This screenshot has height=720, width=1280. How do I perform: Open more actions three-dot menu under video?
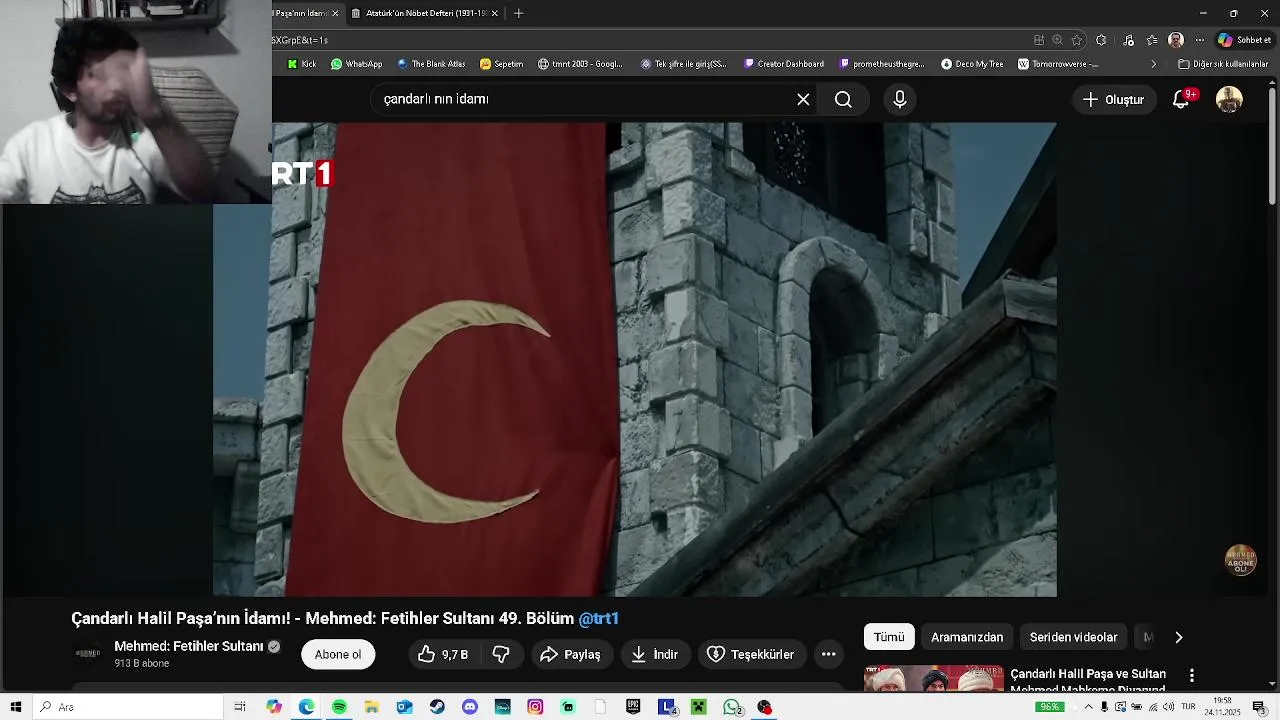pos(828,654)
